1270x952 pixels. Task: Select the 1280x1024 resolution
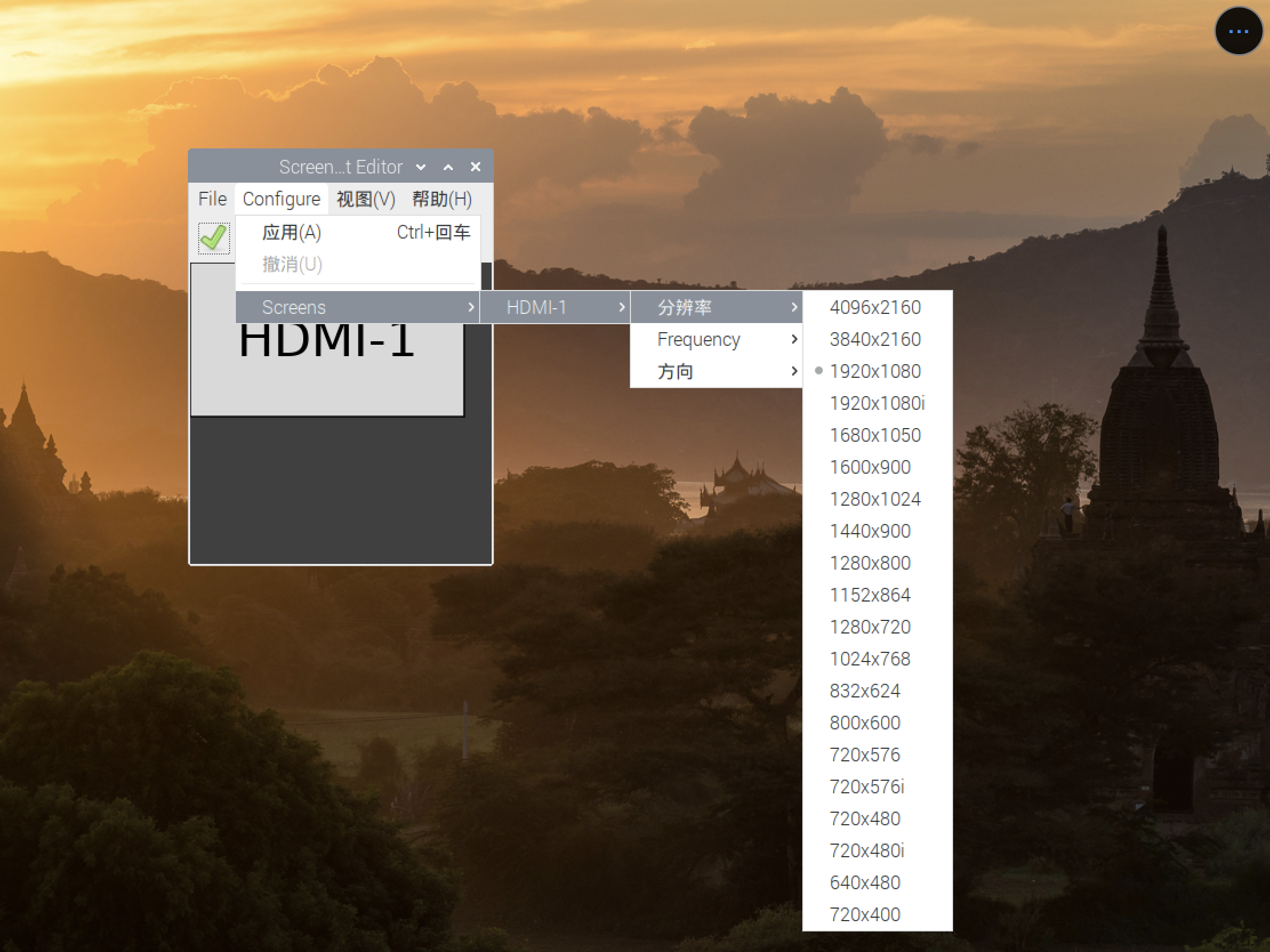point(877,499)
